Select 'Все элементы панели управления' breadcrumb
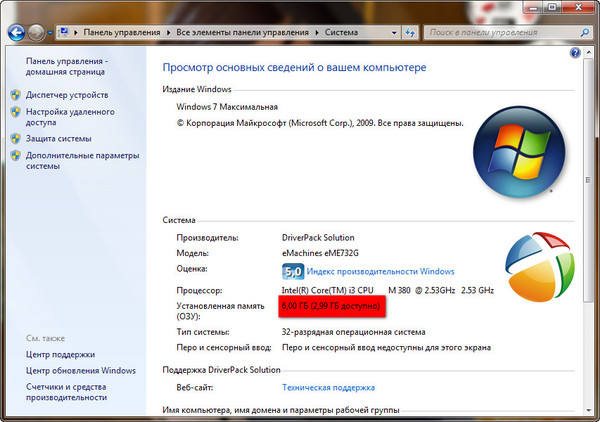 (242, 33)
